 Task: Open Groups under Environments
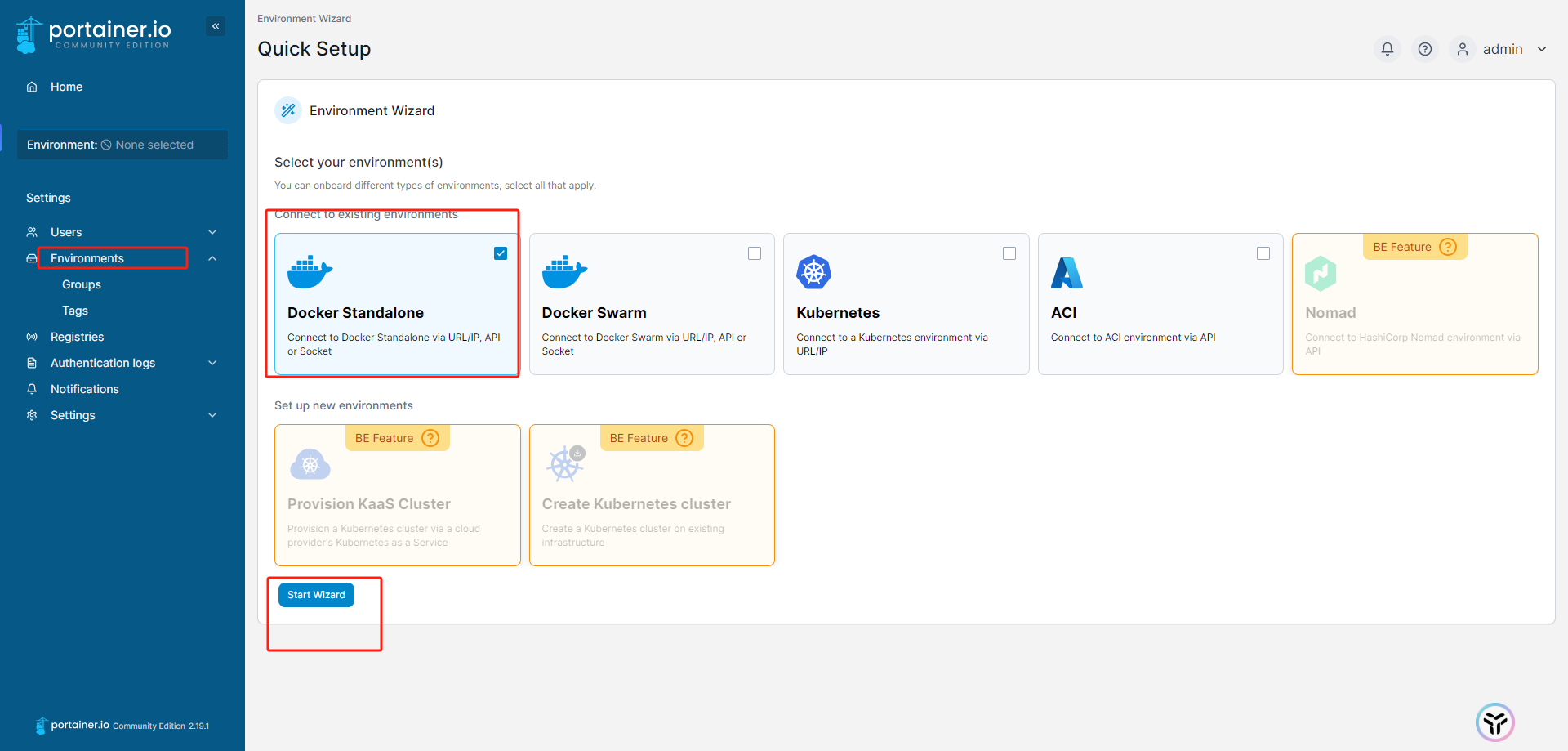(x=82, y=284)
